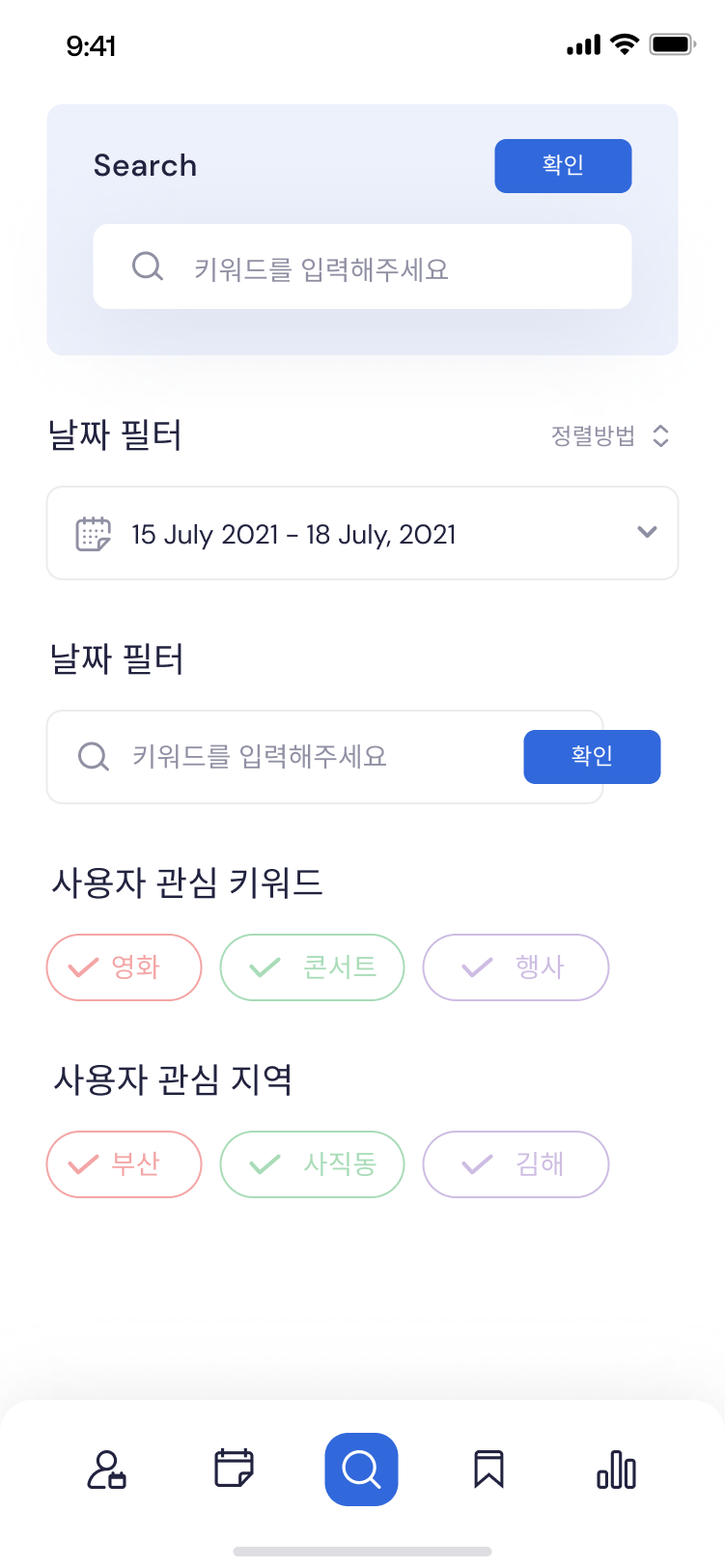This screenshot has width=725, height=1568.
Task: Expand the 15 July 2021 date range dropdown
Action: [363, 533]
